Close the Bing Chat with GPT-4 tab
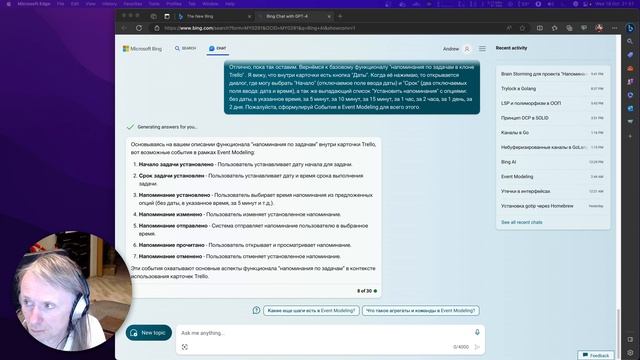Image resolution: width=640 pixels, height=360 pixels. pos(329,16)
